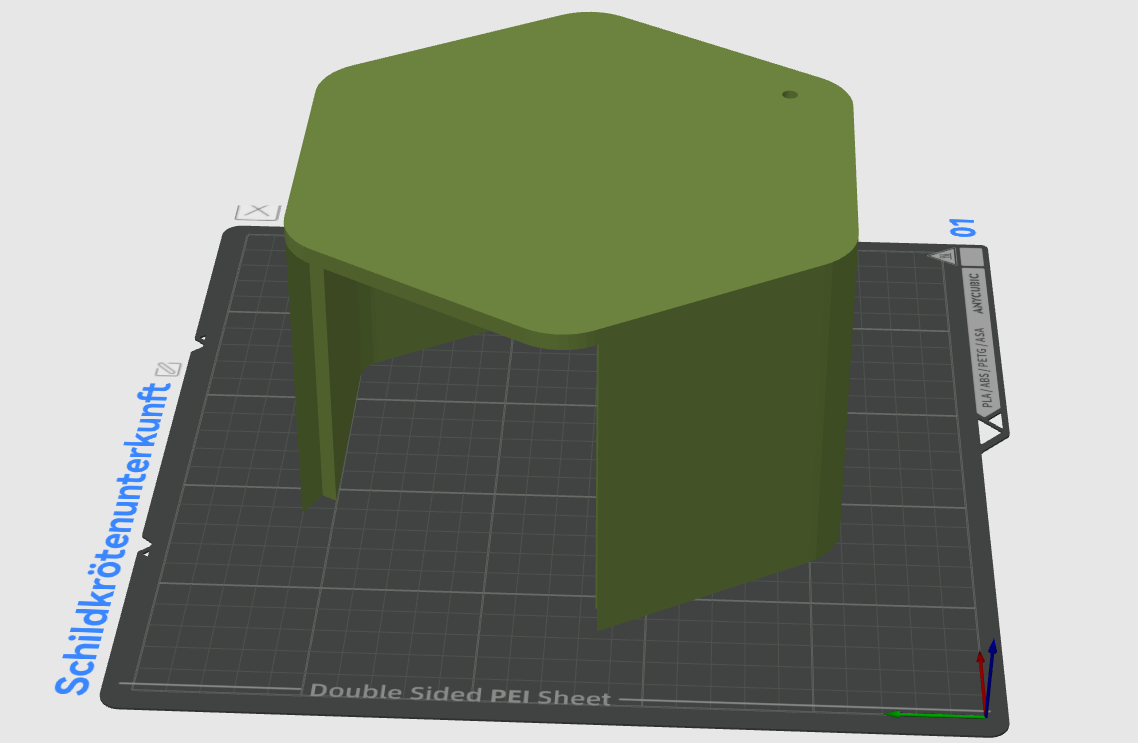Select the blue plate name Schildkrötenunterkunft

(x=112, y=539)
